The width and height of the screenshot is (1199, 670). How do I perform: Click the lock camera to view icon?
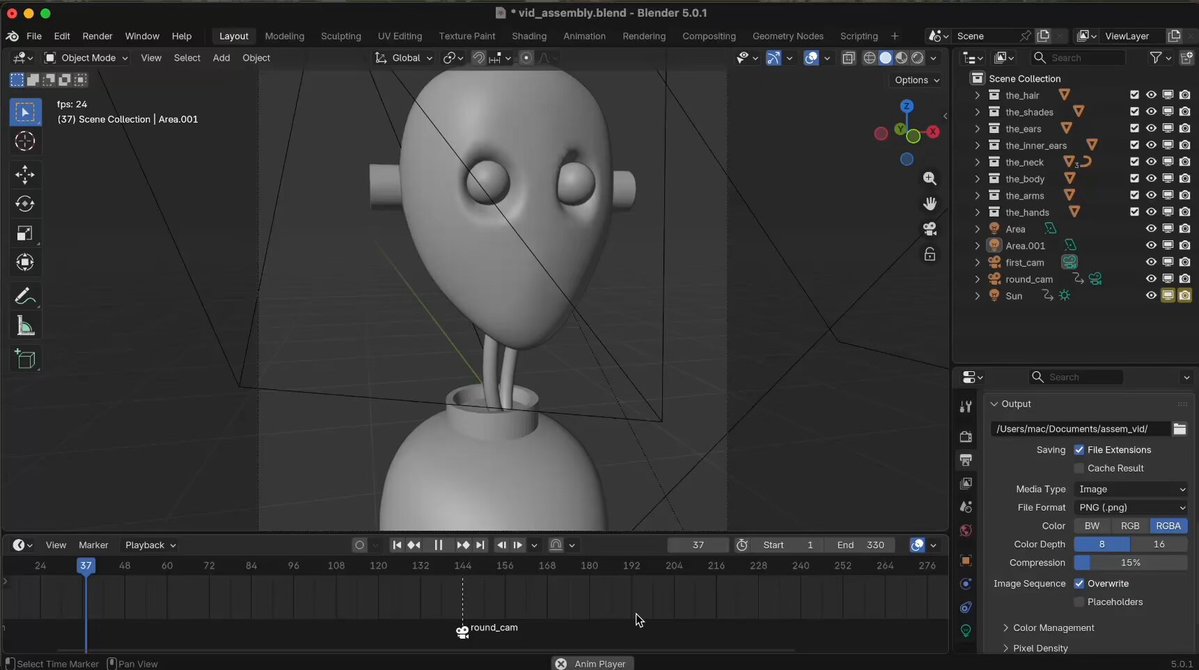click(x=929, y=254)
